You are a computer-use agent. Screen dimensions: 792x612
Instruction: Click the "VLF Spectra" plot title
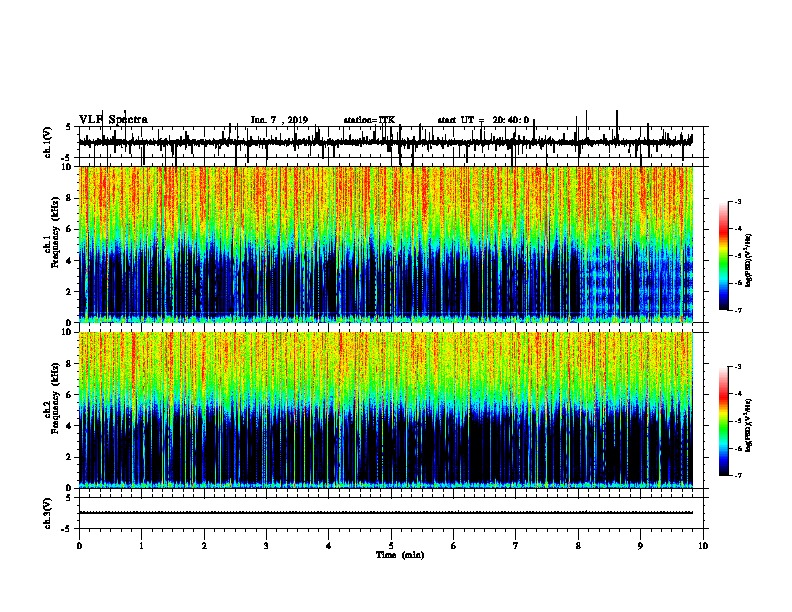113,120
